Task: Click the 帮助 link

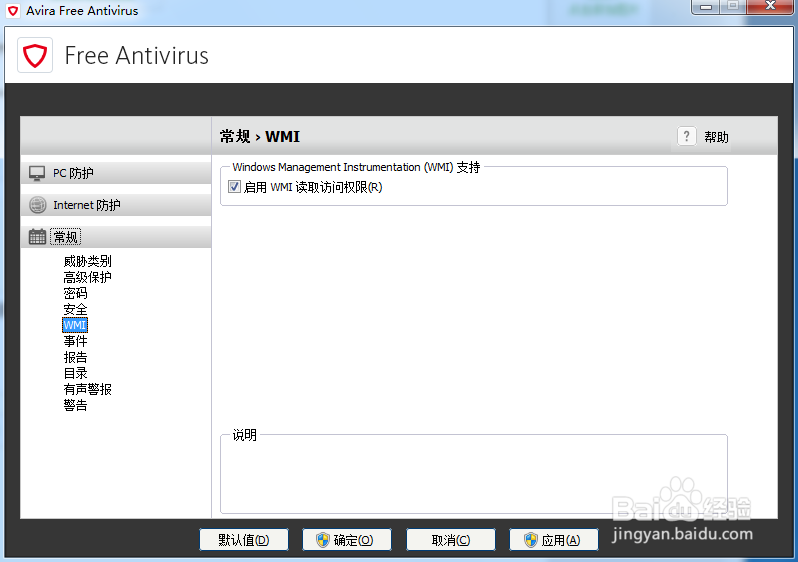Action: 716,137
